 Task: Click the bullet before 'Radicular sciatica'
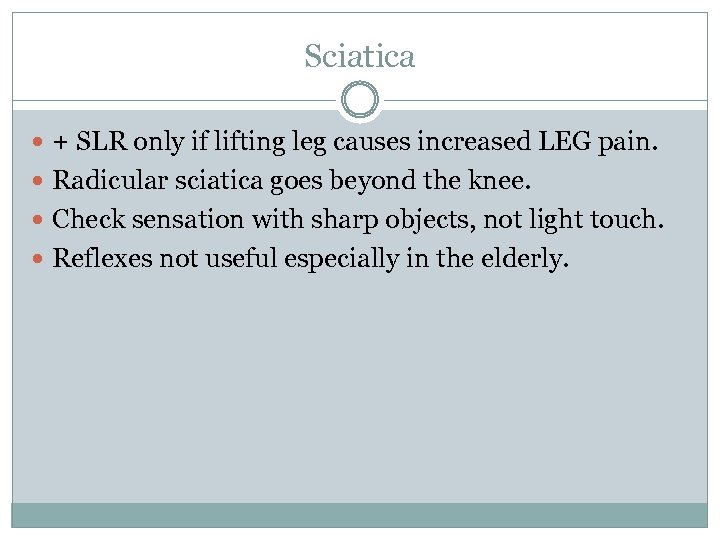click(x=38, y=182)
